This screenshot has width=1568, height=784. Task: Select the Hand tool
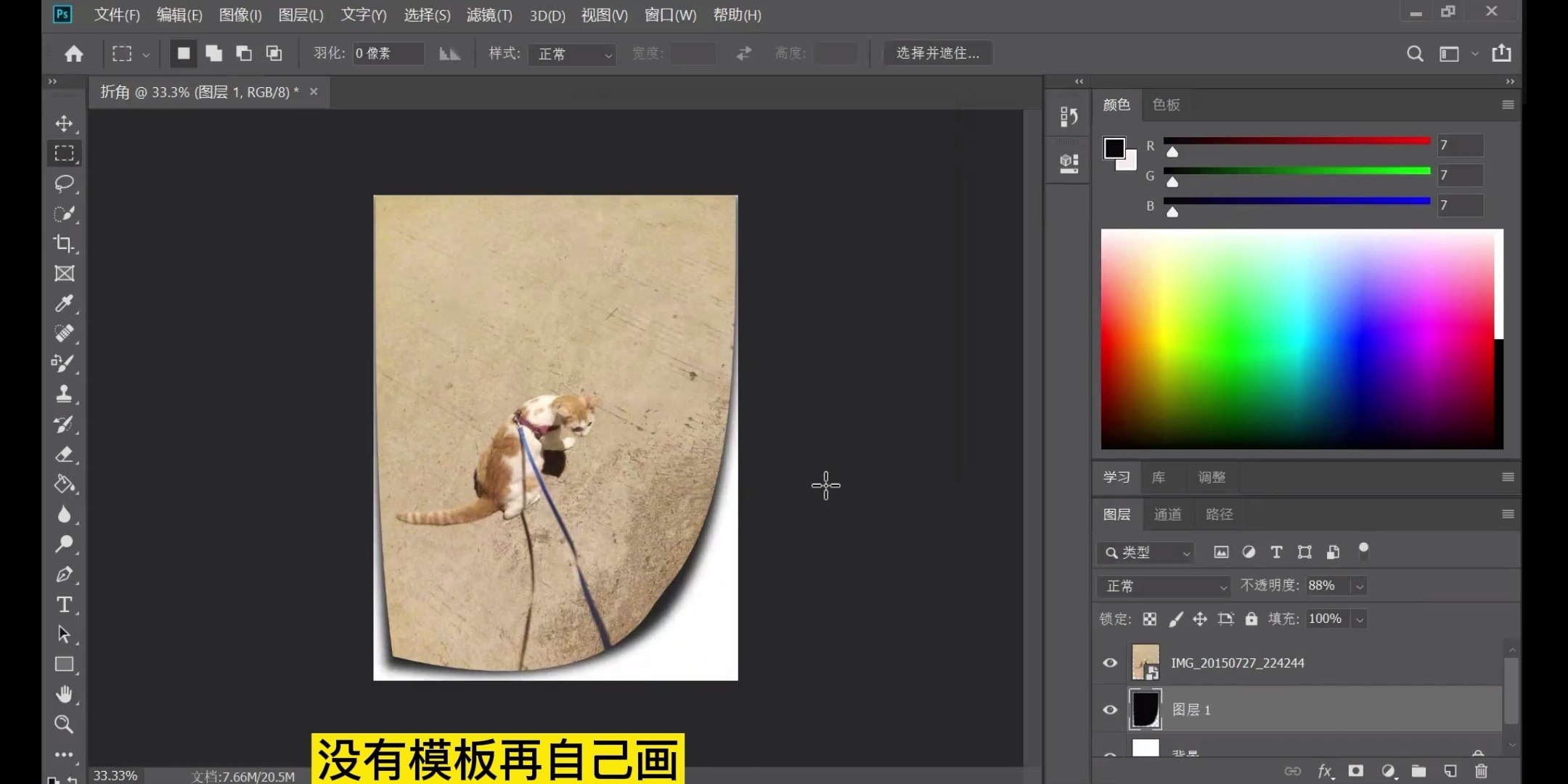click(64, 695)
